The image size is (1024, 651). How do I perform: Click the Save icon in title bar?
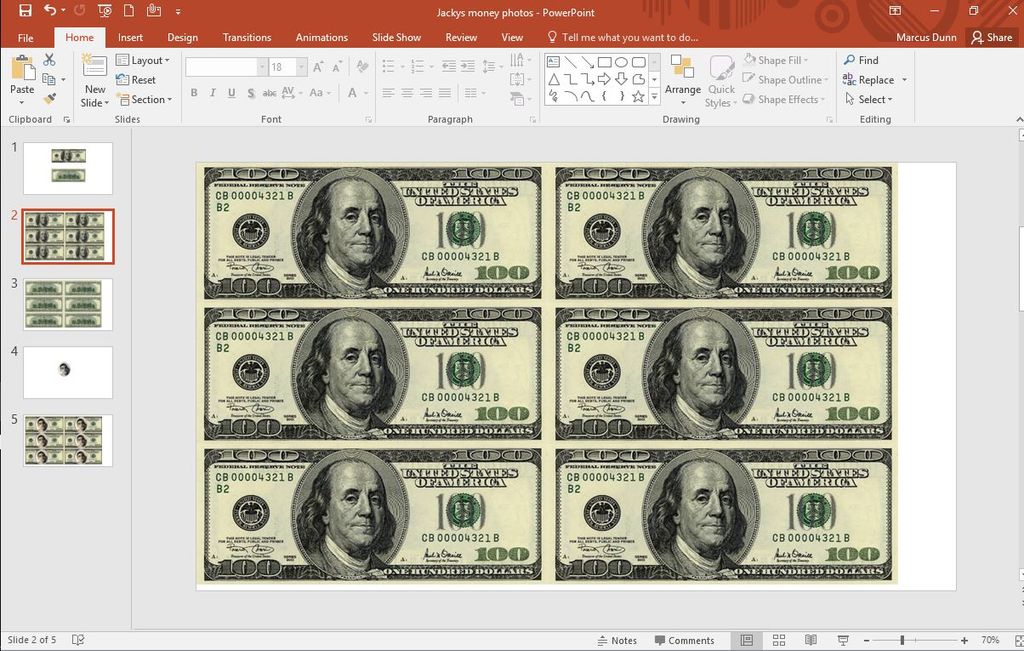(x=25, y=10)
